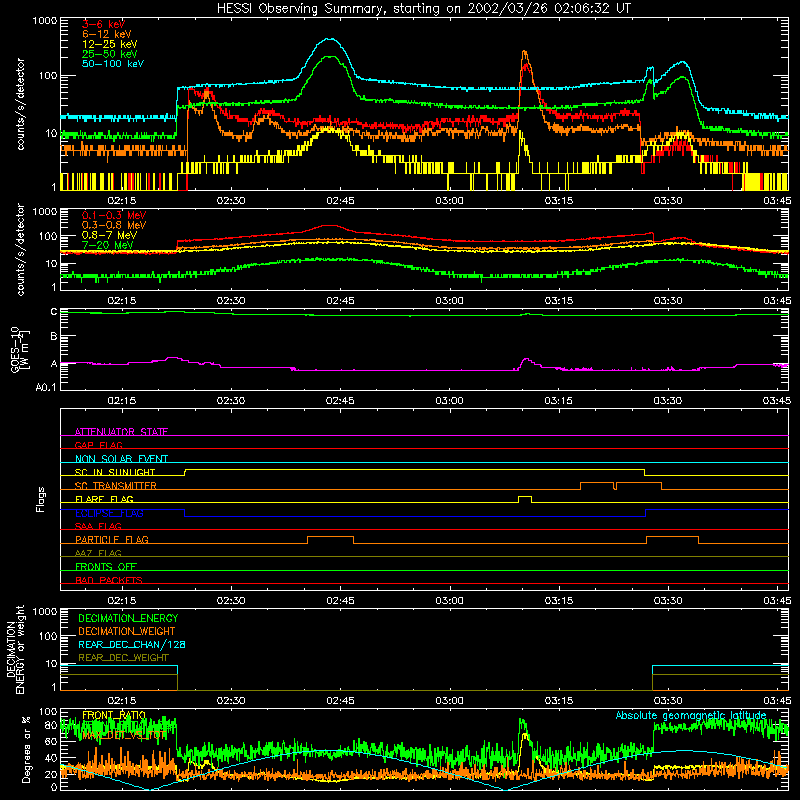Screen dimensions: 800x800
Task: Click the SC_IN_SUNLIGHT flag label
Action: tap(115, 472)
